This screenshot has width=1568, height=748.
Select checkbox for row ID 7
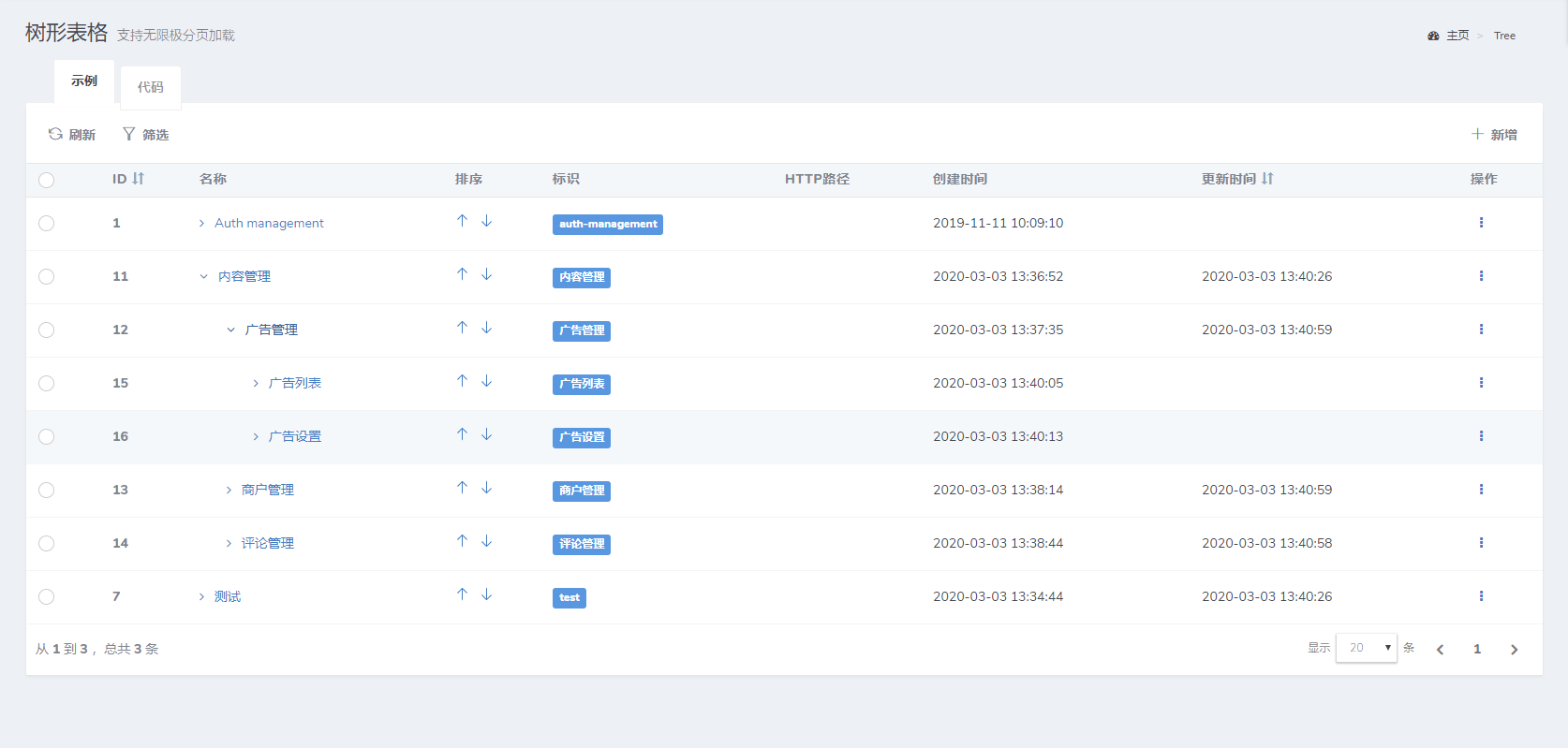click(47, 596)
